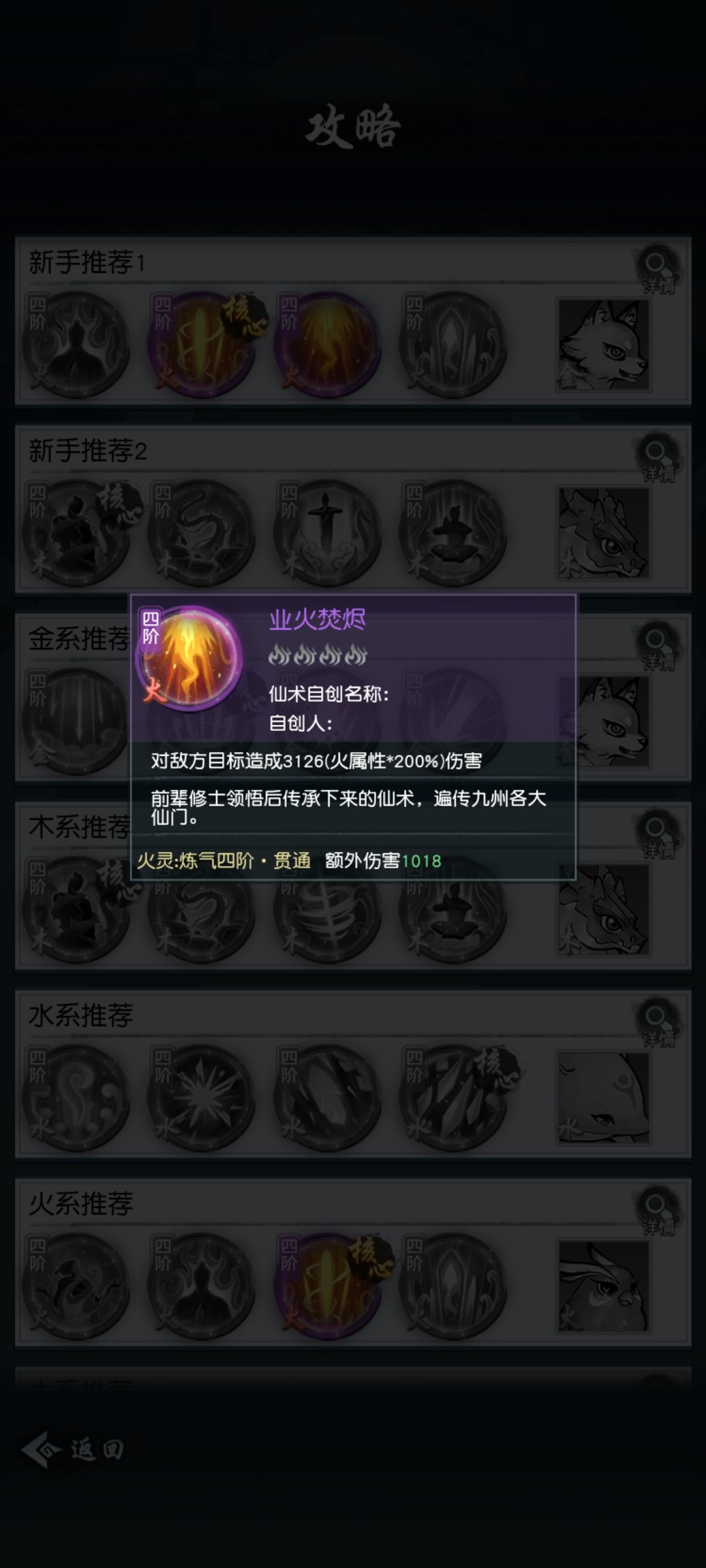Tap glowing core skill in 火系推荐
The height and width of the screenshot is (1568, 706).
328,1286
